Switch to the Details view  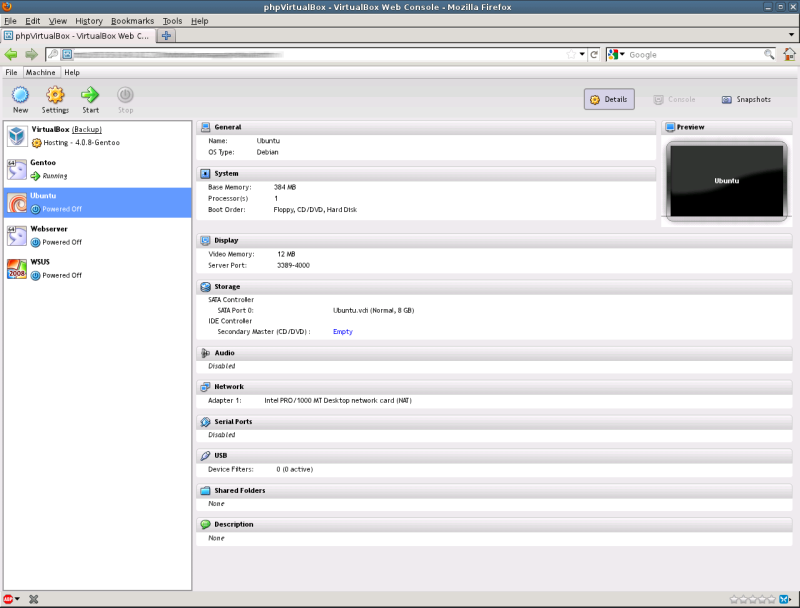[x=609, y=99]
